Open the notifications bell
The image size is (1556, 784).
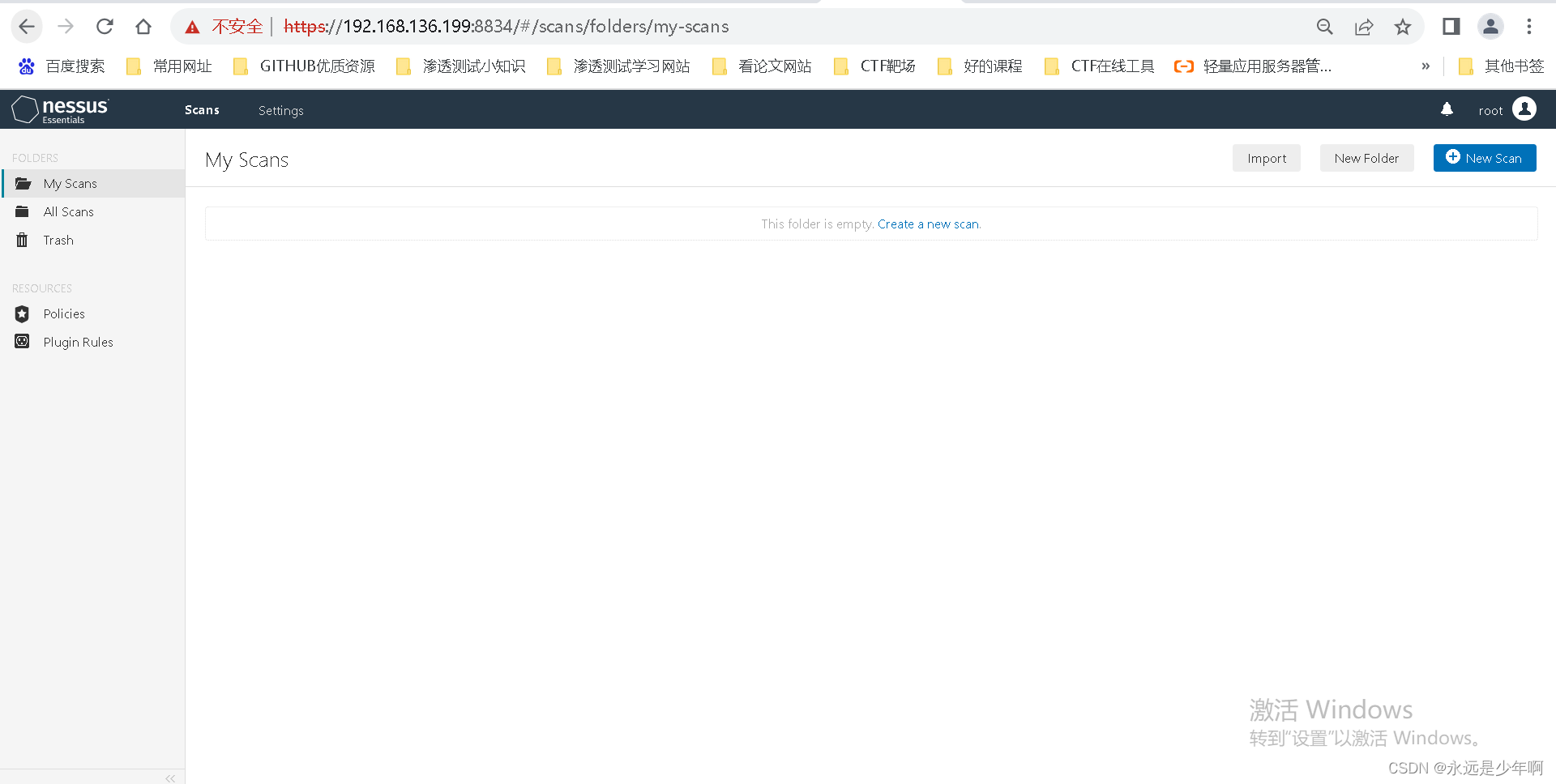[1447, 109]
